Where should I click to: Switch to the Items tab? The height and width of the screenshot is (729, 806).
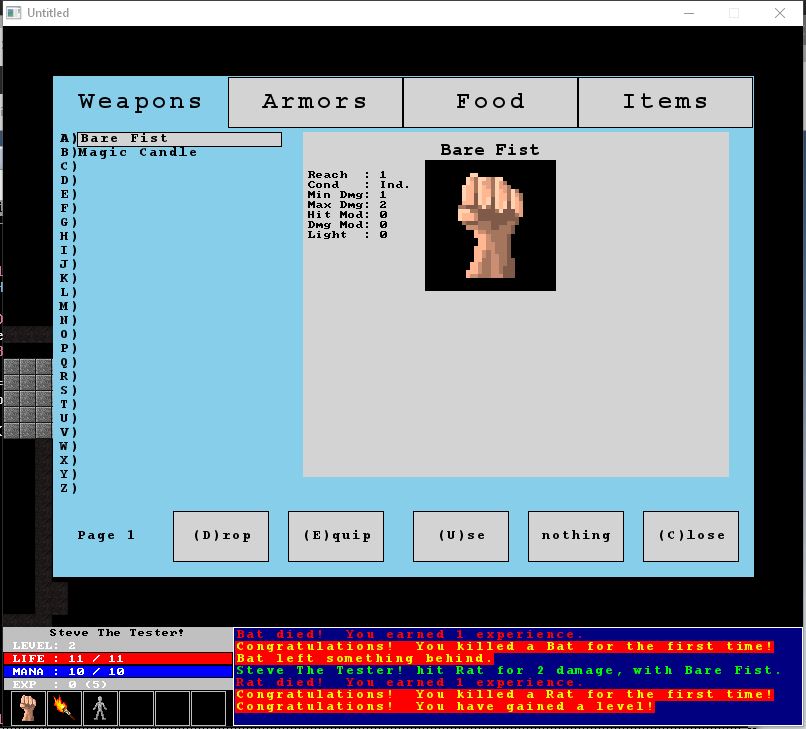click(665, 102)
